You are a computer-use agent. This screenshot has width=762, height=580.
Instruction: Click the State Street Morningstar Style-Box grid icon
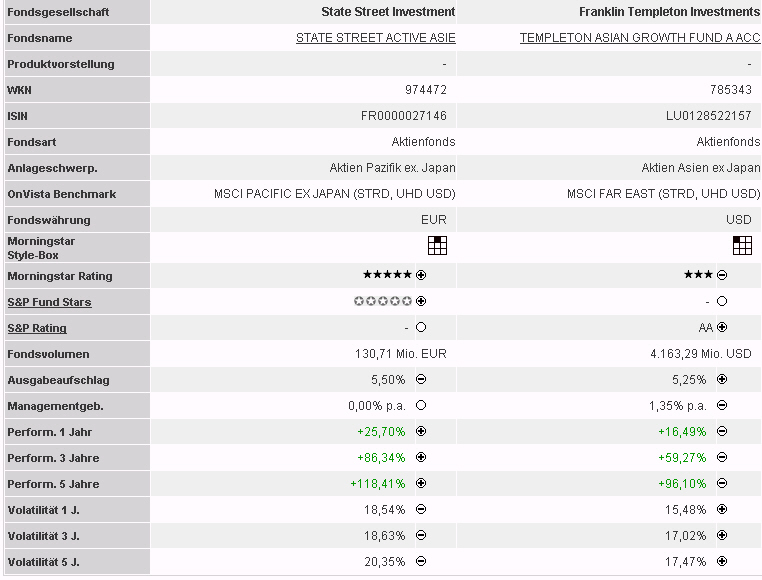point(437,245)
